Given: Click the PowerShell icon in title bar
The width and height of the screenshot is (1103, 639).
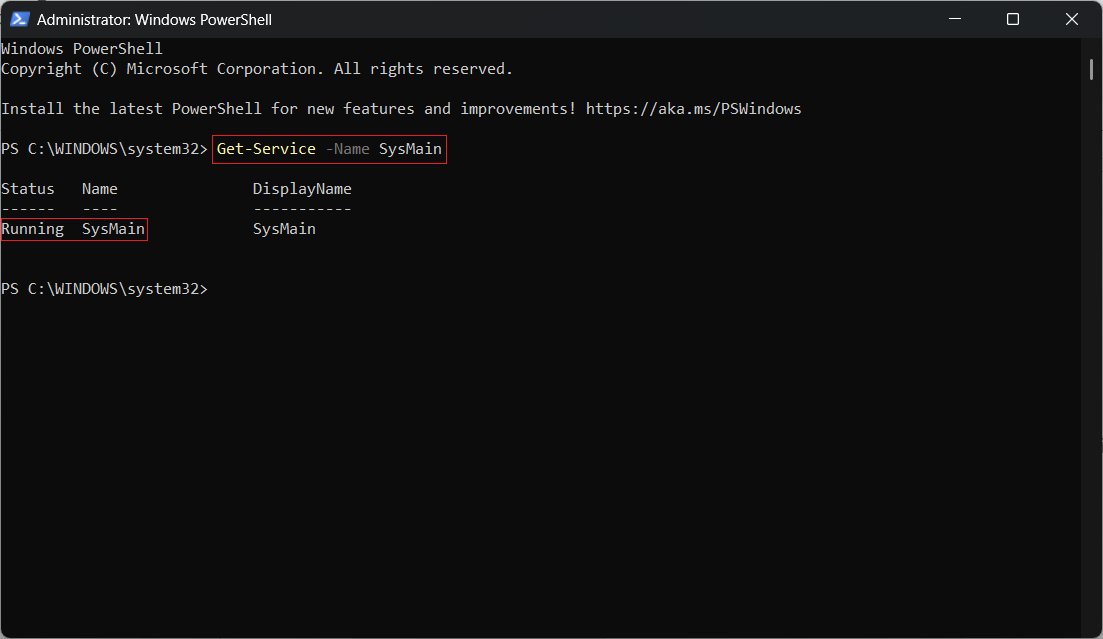Looking at the screenshot, I should (x=19, y=19).
